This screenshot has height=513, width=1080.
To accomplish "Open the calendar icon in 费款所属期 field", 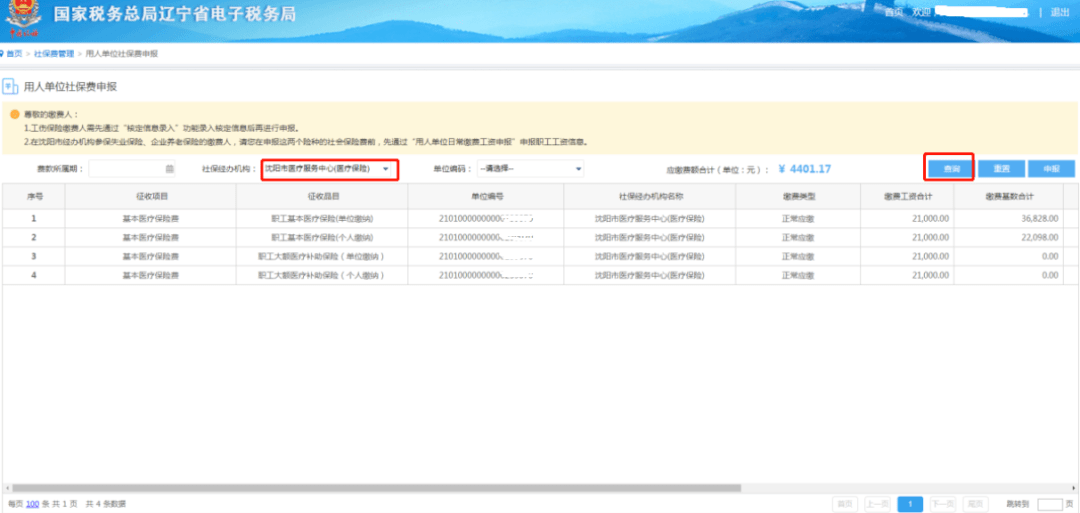I will [x=169, y=169].
